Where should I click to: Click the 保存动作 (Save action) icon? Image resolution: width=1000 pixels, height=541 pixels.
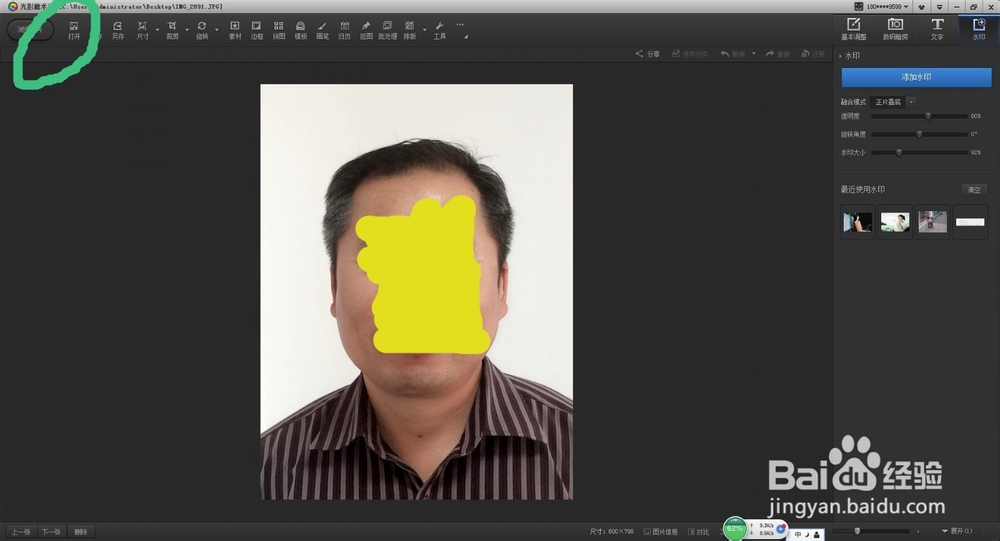coord(689,54)
